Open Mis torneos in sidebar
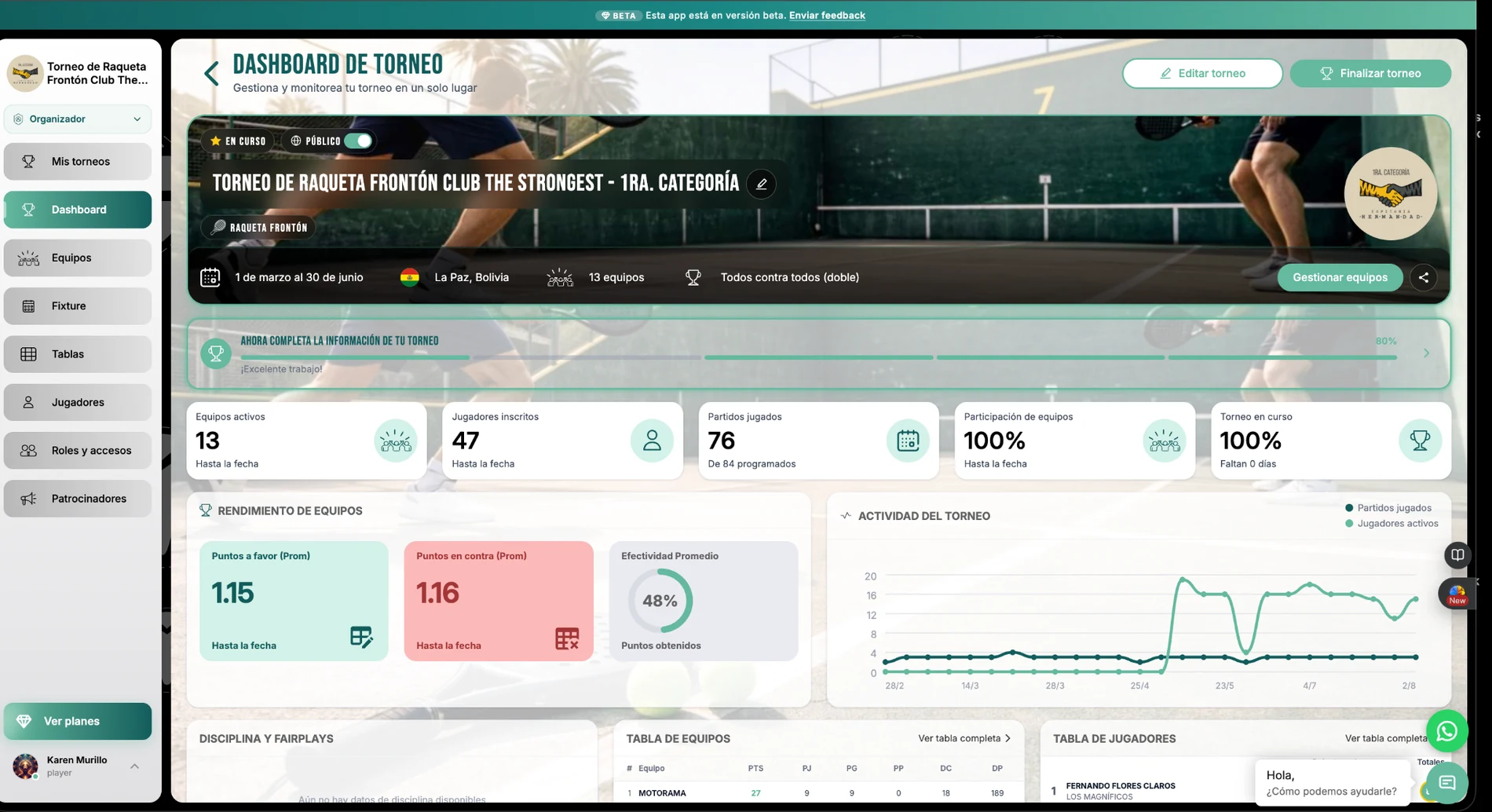 (78, 162)
